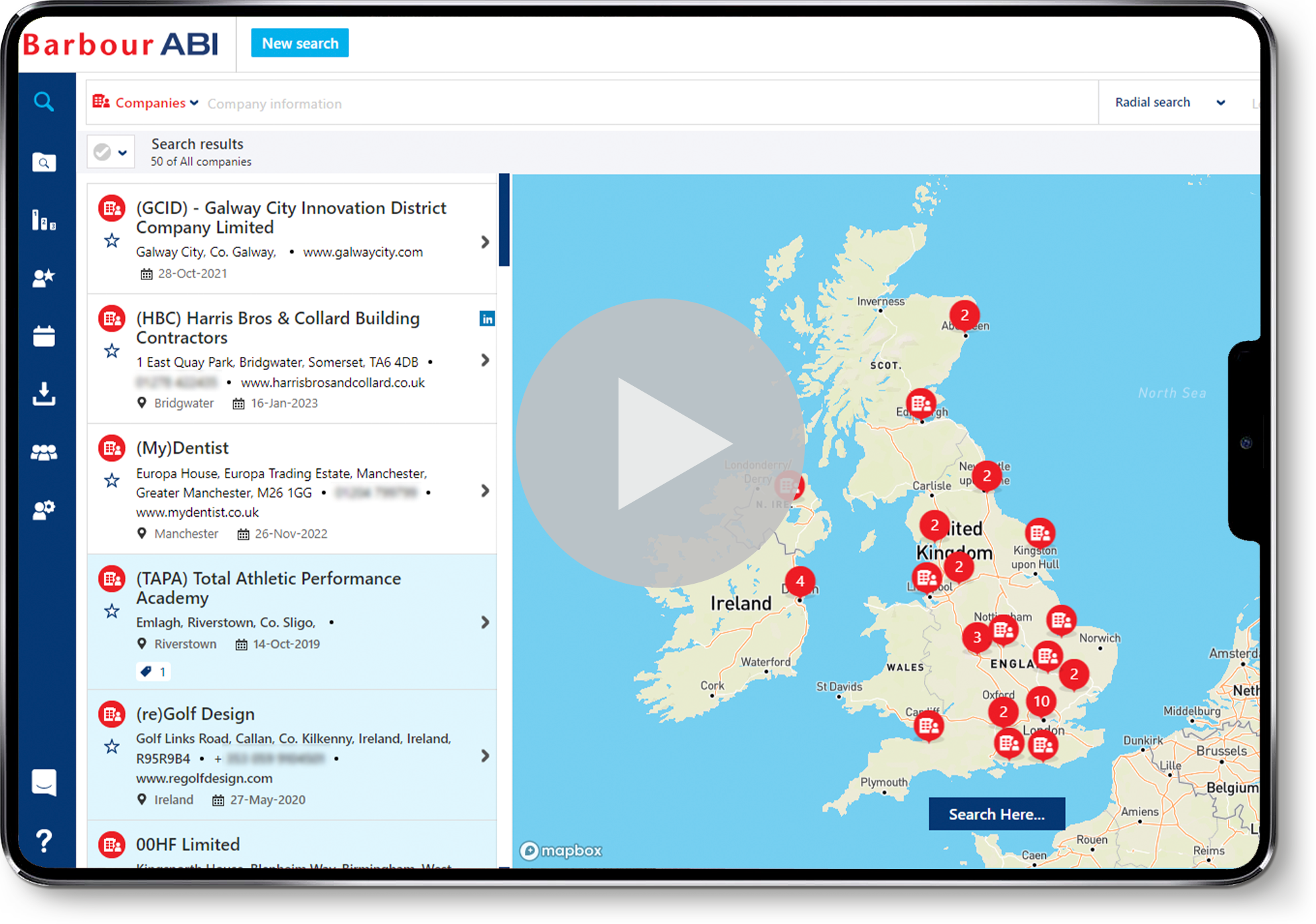Click the New search button
The image size is (1316, 924).
(300, 43)
